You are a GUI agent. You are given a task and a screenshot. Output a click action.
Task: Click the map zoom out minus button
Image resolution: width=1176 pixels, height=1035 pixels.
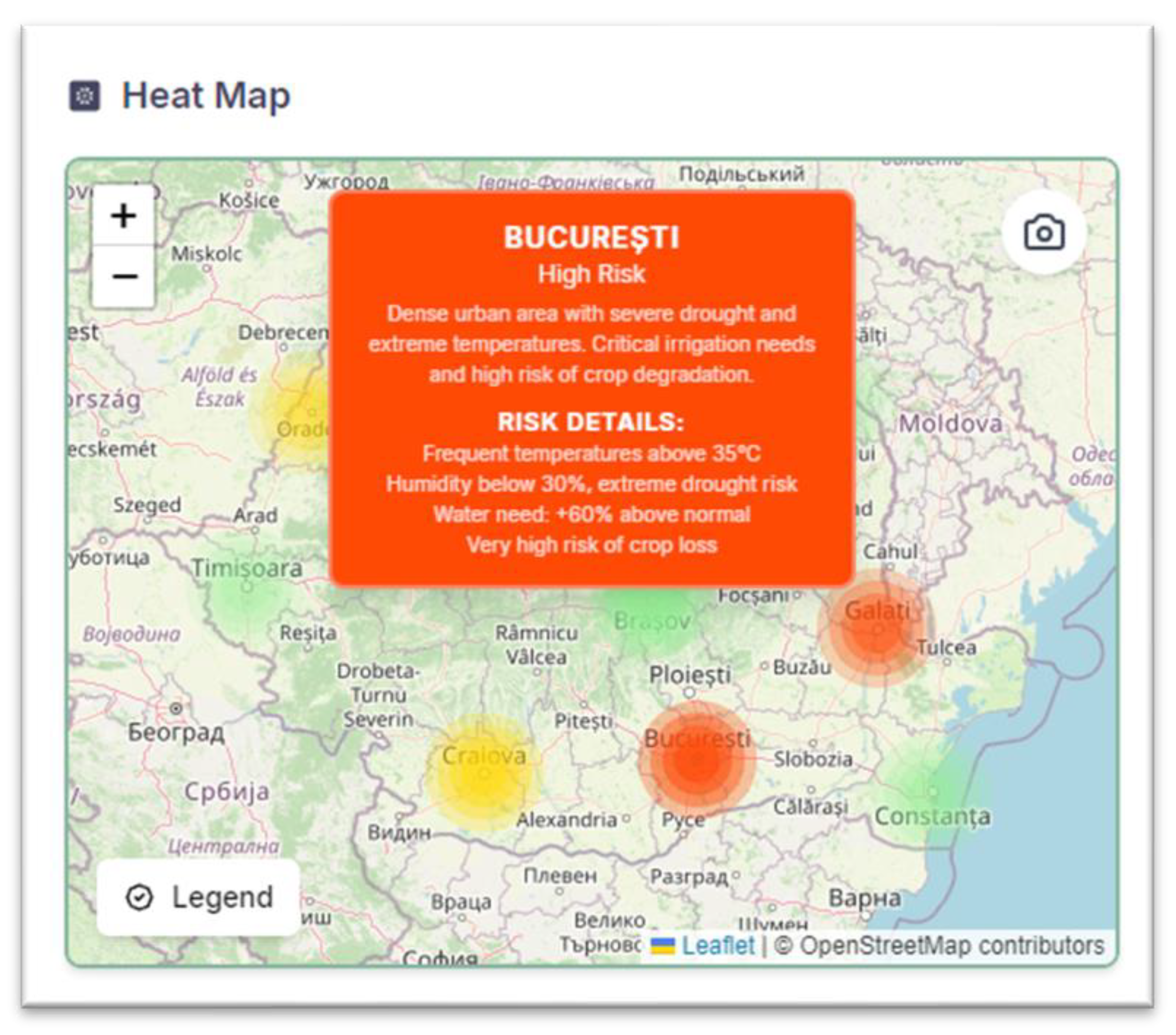[123, 277]
